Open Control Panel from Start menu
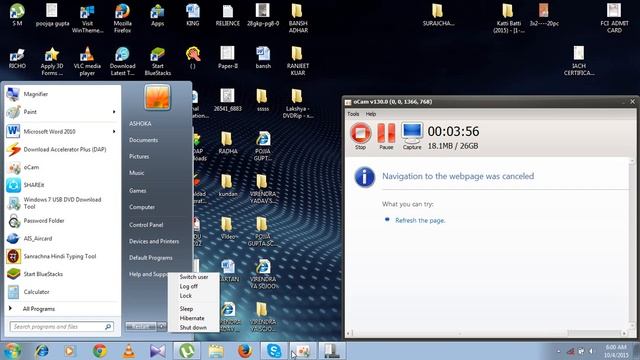 pyautogui.click(x=146, y=225)
